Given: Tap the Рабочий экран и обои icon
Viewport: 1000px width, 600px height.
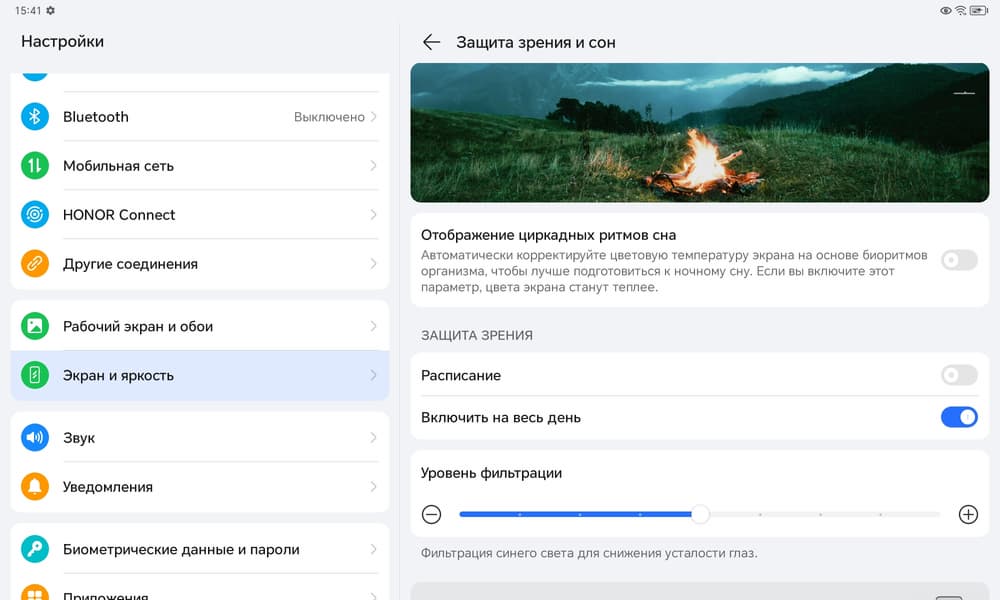Looking at the screenshot, I should click(35, 327).
